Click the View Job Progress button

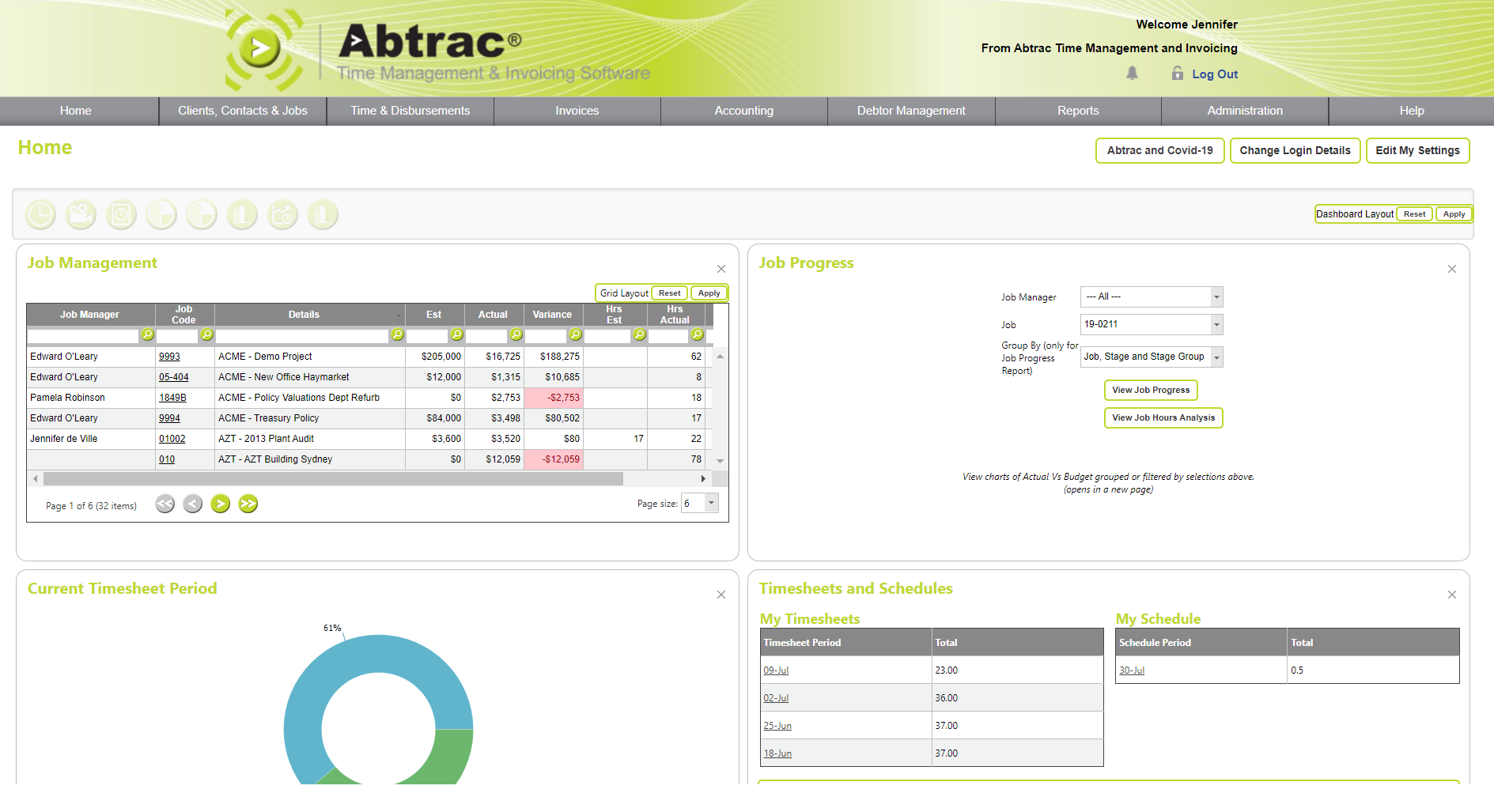point(1151,390)
